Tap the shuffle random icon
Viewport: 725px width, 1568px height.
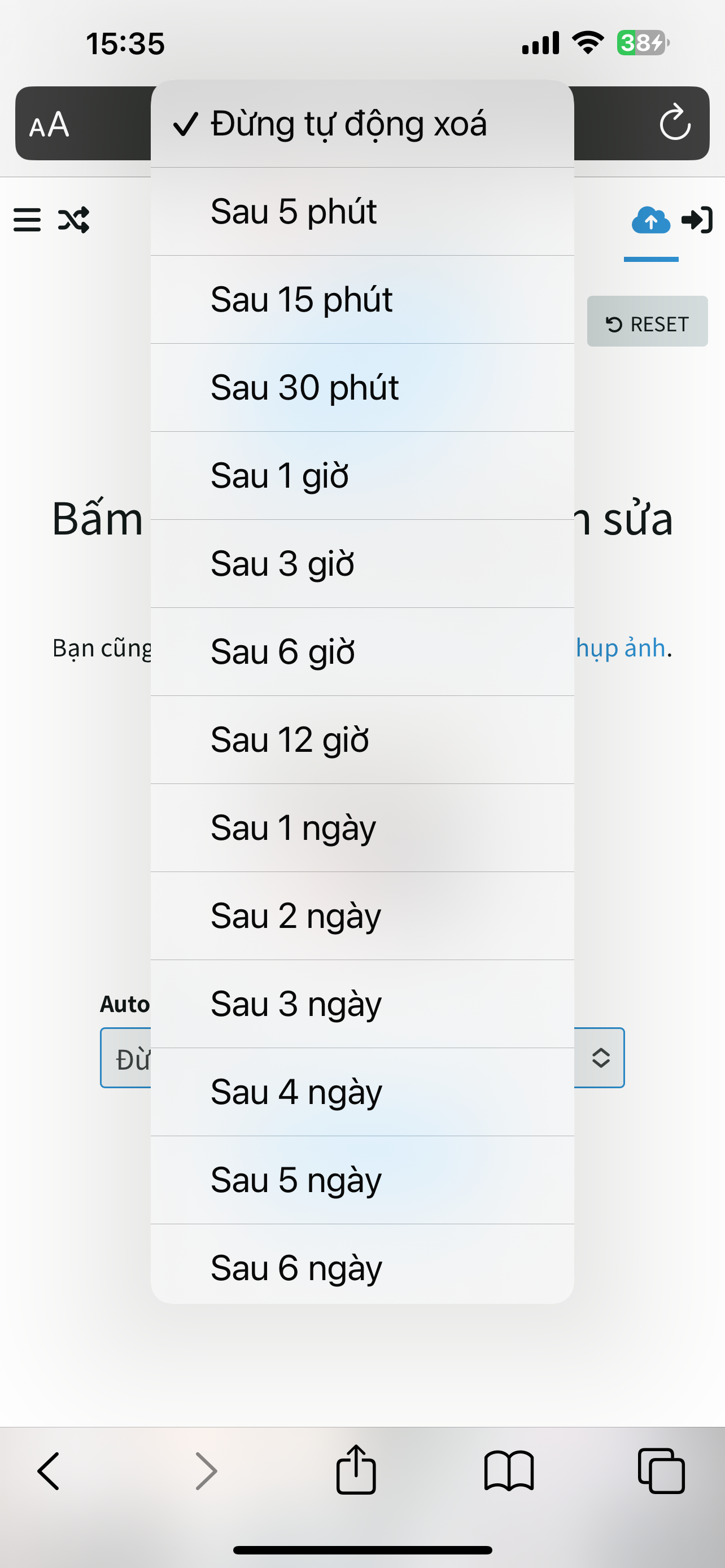click(x=73, y=220)
